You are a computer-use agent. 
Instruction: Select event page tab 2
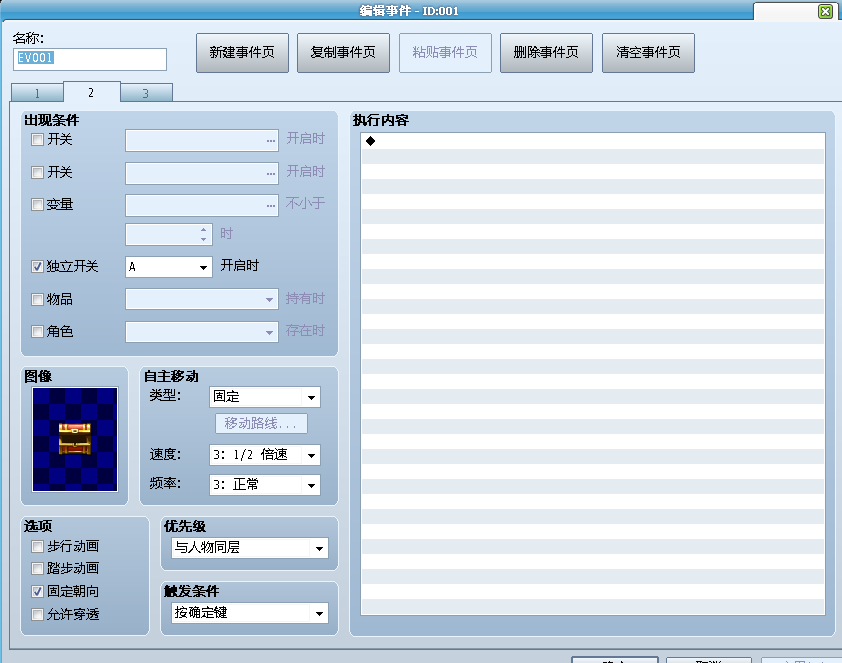coord(91,92)
